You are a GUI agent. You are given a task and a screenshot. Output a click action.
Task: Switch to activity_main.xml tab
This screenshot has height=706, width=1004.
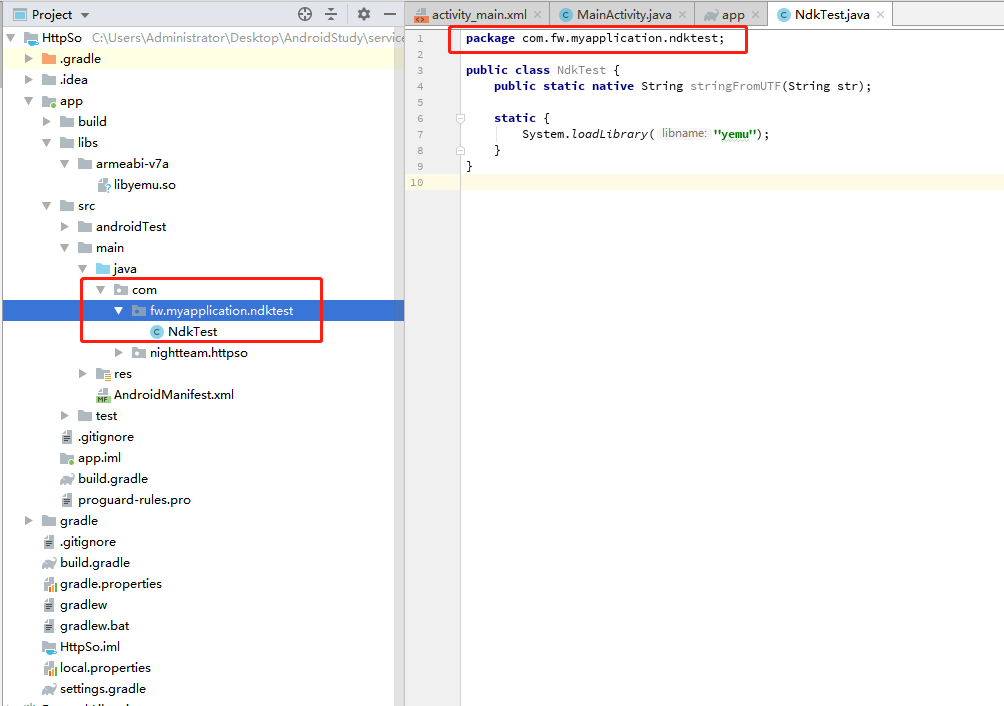479,15
